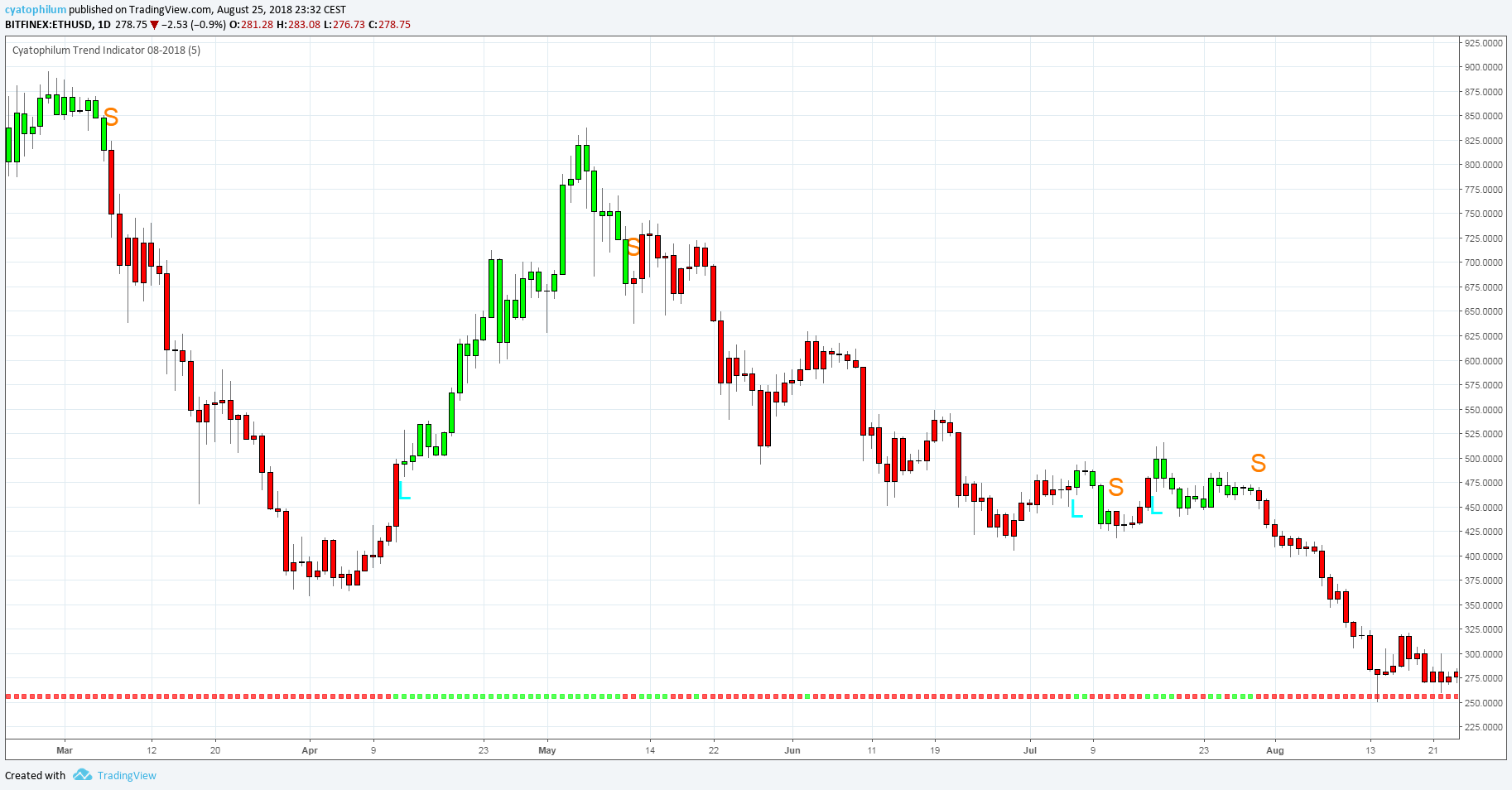Screen dimensions: 1512x790
Task: Click the 20 date label in March
Action: [215, 750]
